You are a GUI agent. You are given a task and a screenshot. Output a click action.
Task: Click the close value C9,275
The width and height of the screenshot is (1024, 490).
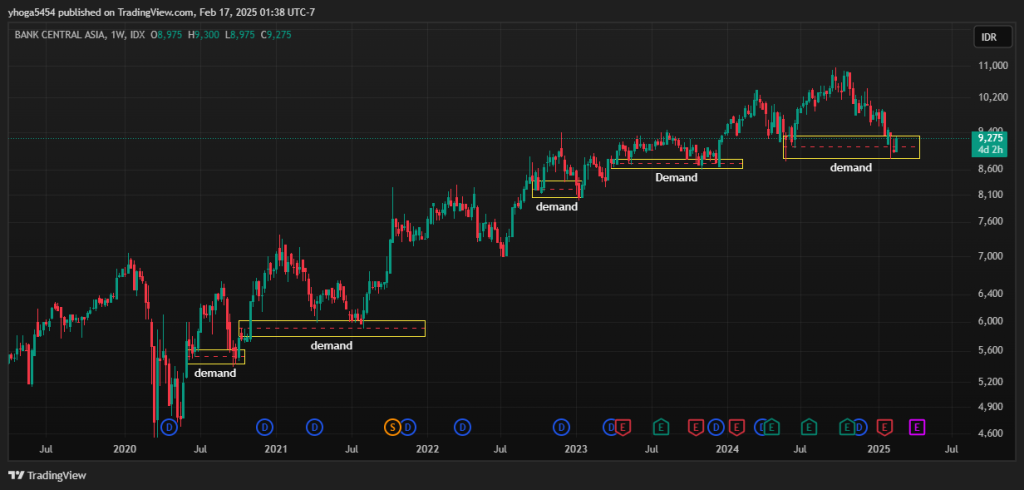(276, 35)
